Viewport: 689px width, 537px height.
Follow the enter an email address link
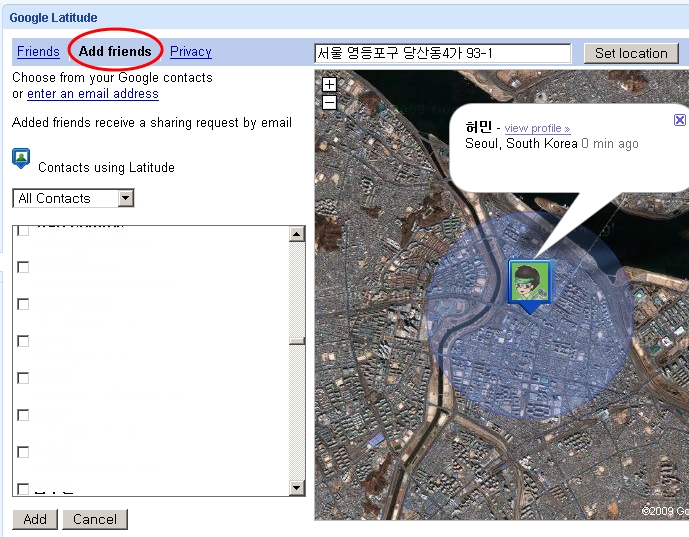93,94
